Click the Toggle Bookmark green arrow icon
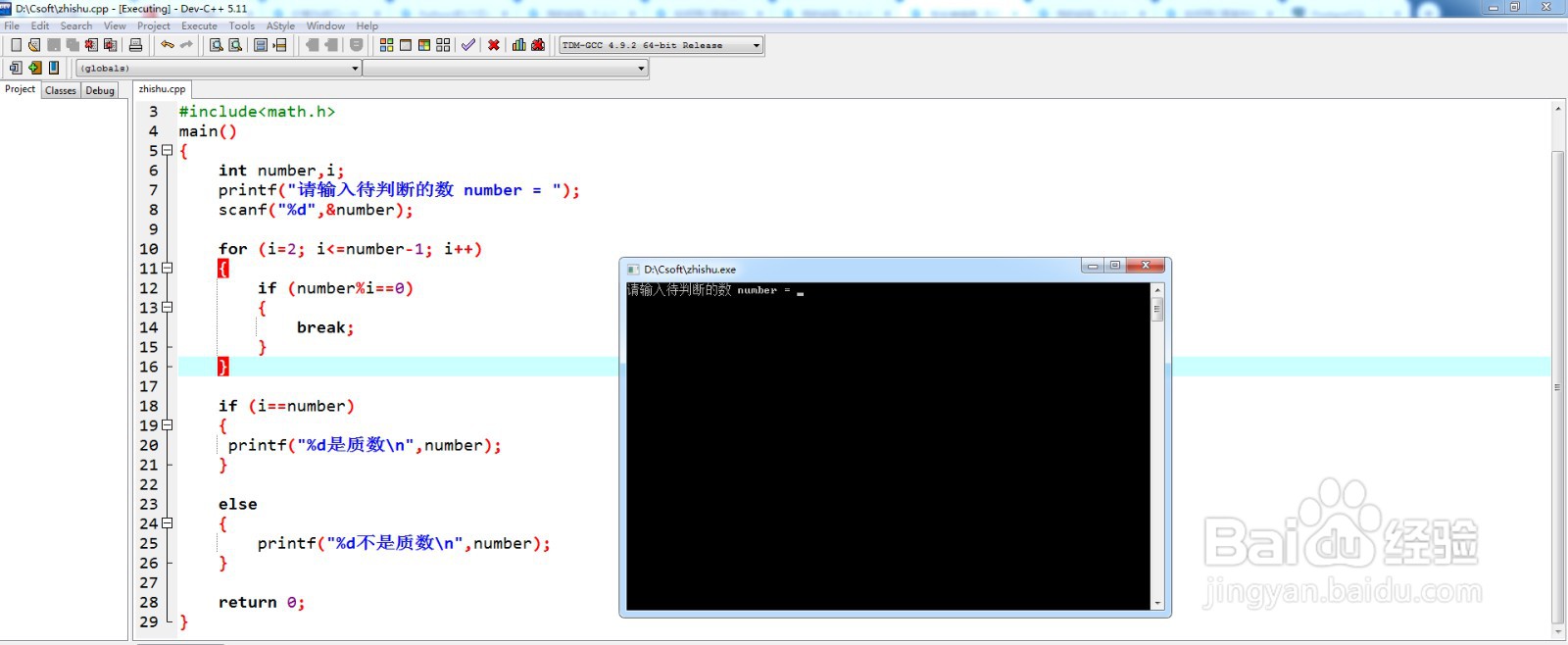 click(35, 68)
